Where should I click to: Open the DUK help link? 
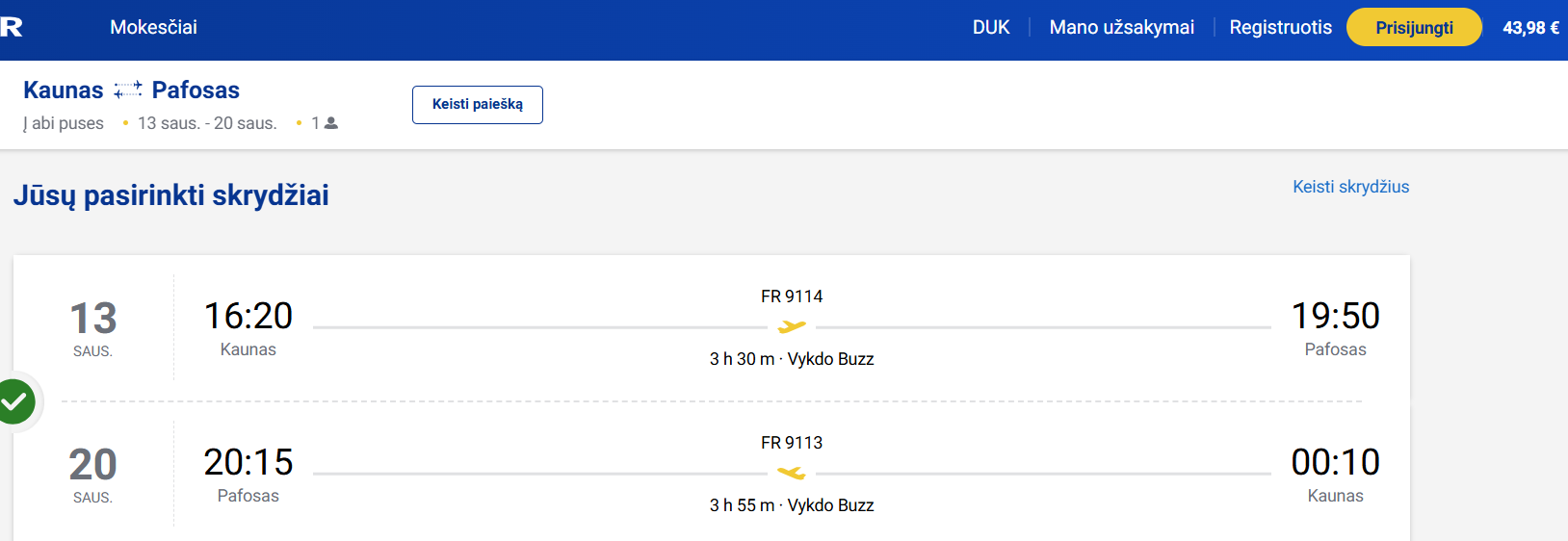(x=991, y=28)
